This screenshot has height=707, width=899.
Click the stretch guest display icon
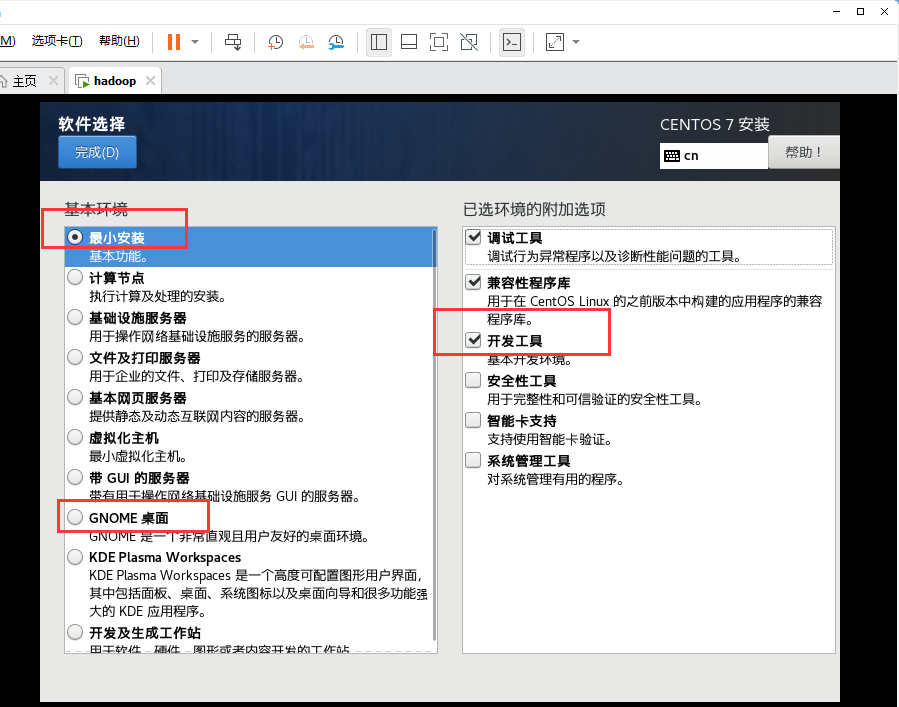pyautogui.click(x=555, y=42)
